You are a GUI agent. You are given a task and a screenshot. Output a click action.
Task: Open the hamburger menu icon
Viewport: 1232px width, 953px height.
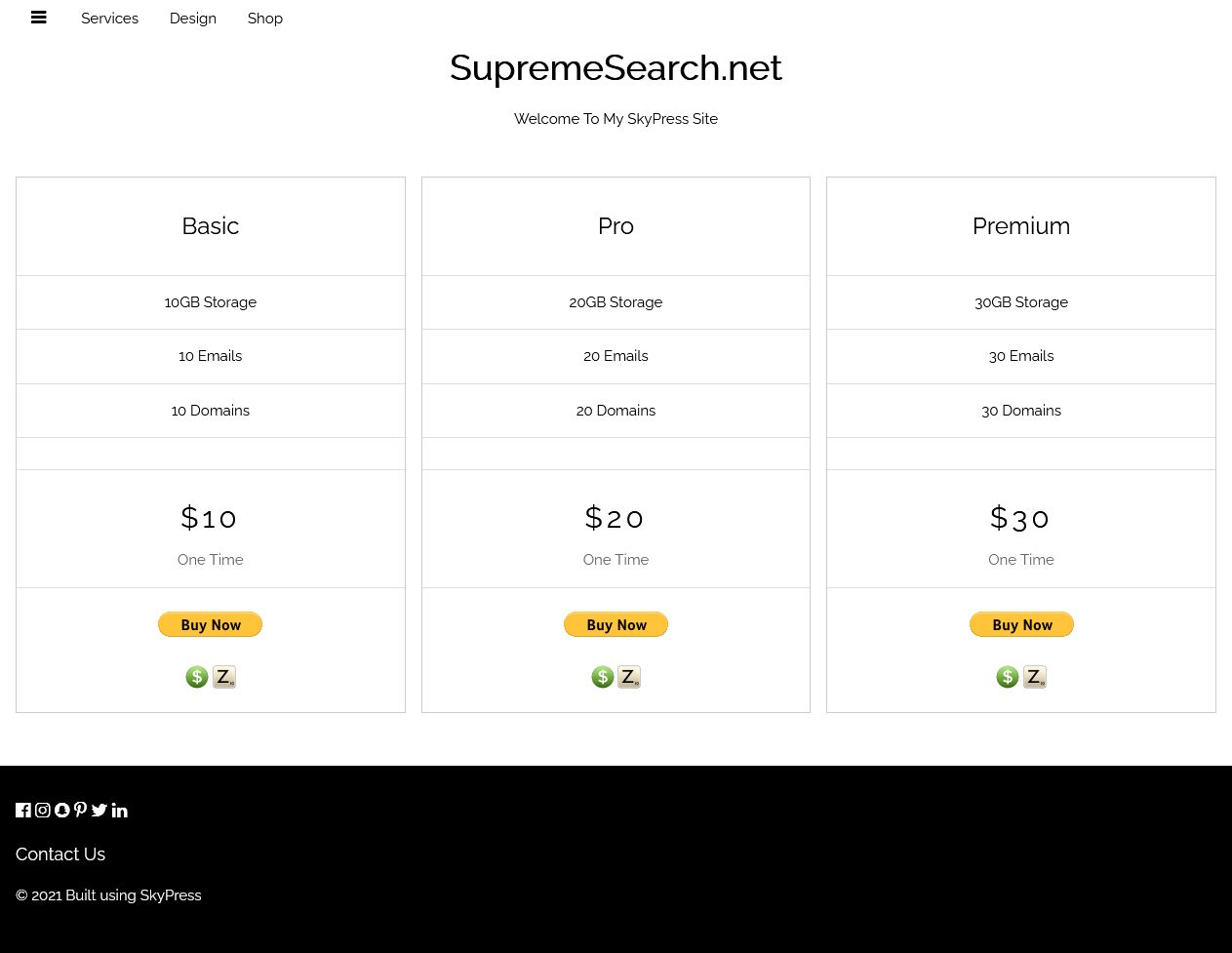click(x=39, y=18)
